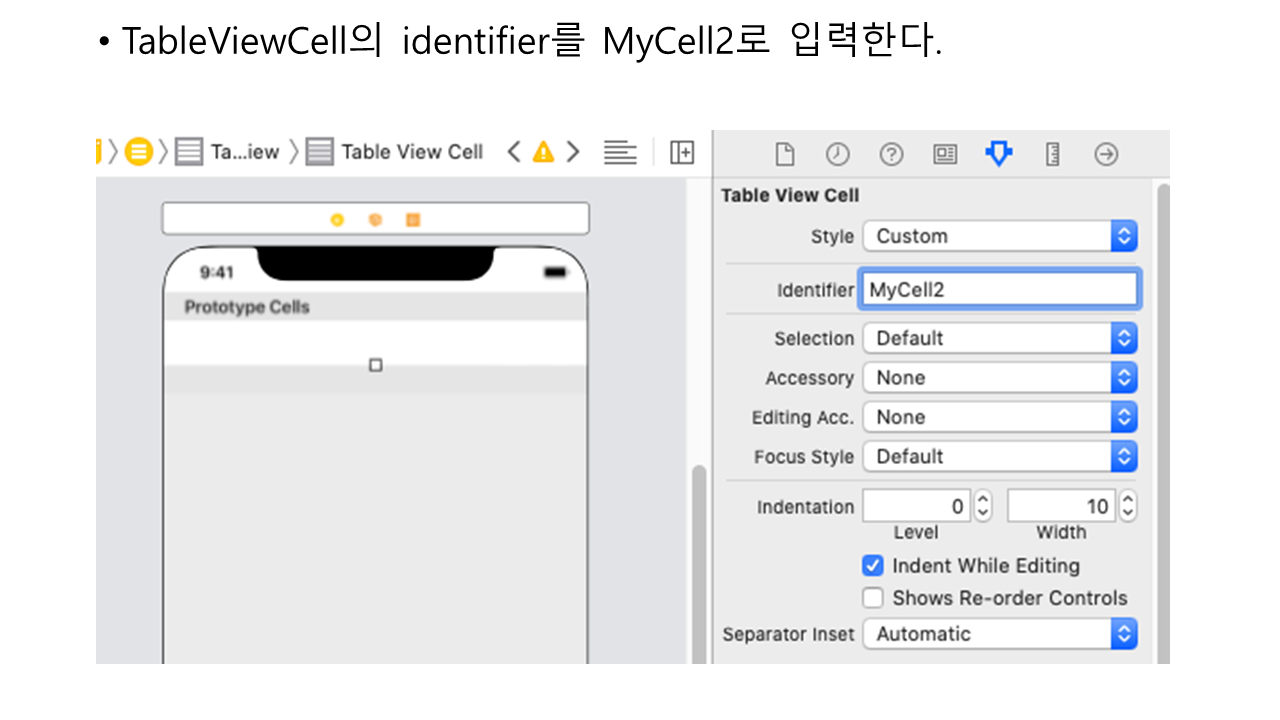Open the History inspector tab
1280x720 pixels.
click(x=837, y=154)
